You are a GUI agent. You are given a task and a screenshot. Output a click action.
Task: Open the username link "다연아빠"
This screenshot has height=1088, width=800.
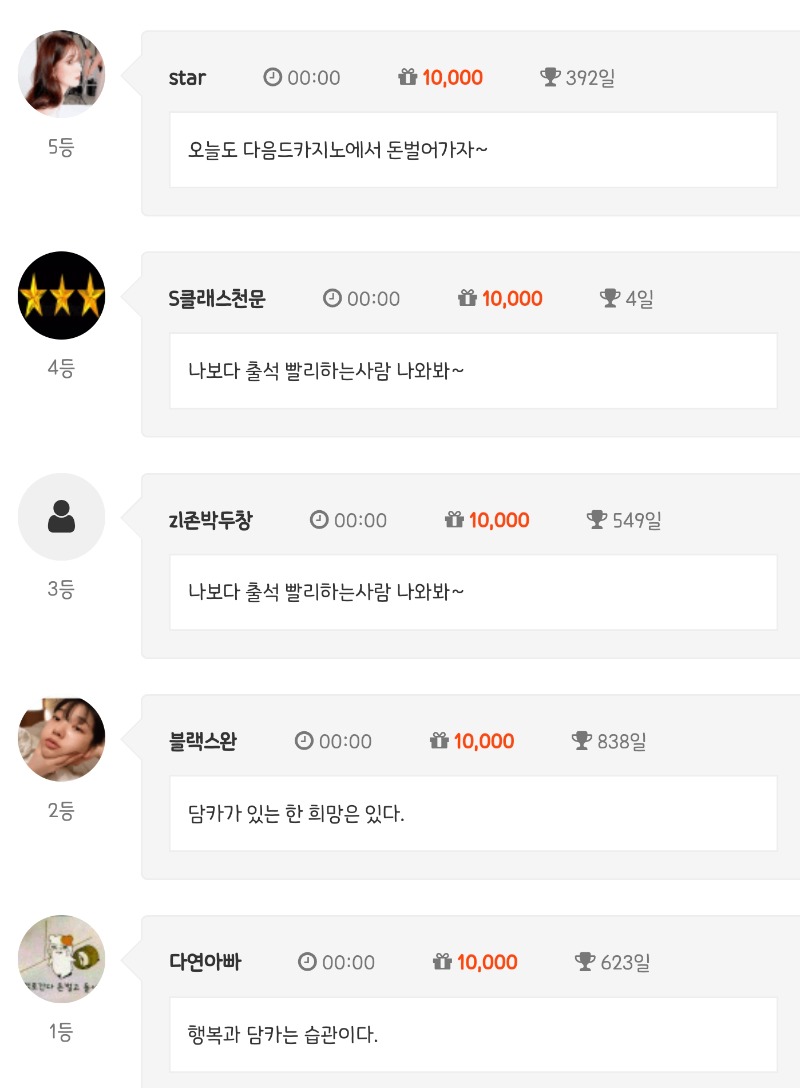205,963
